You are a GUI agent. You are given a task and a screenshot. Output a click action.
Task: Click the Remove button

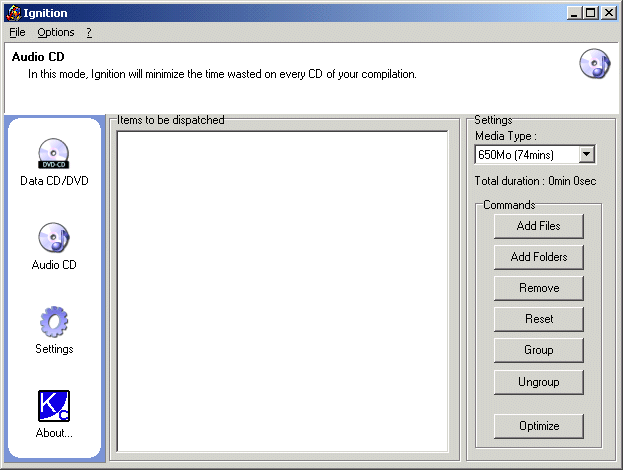pos(538,288)
